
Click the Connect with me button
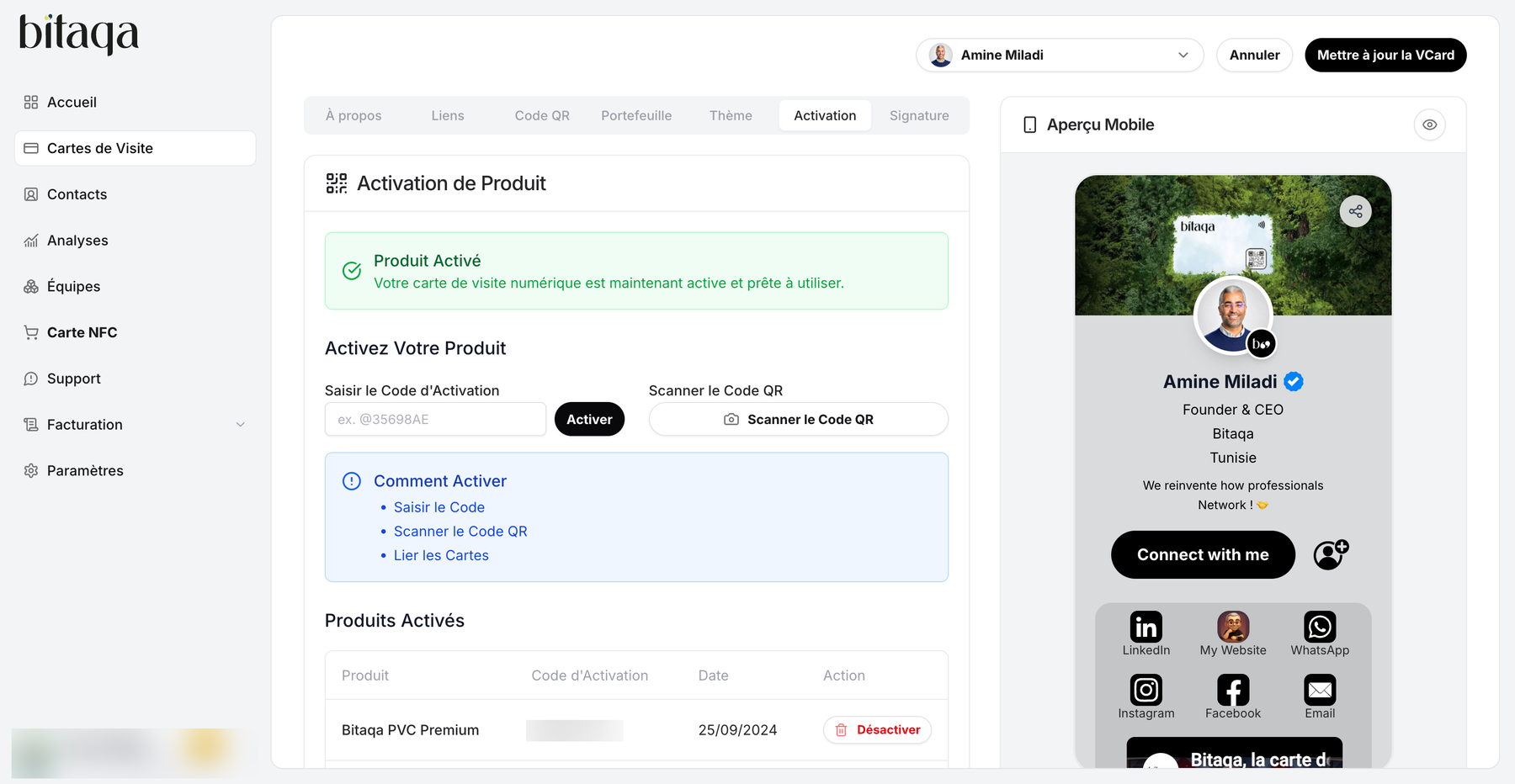pos(1203,554)
